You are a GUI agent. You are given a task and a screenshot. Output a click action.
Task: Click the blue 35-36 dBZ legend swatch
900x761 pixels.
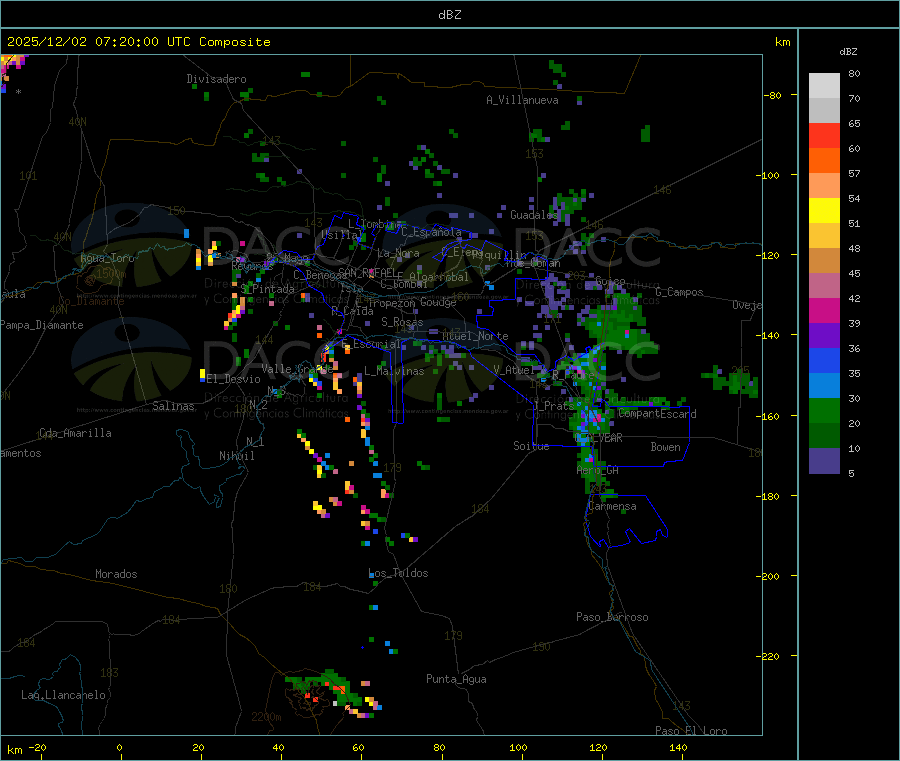(x=824, y=360)
